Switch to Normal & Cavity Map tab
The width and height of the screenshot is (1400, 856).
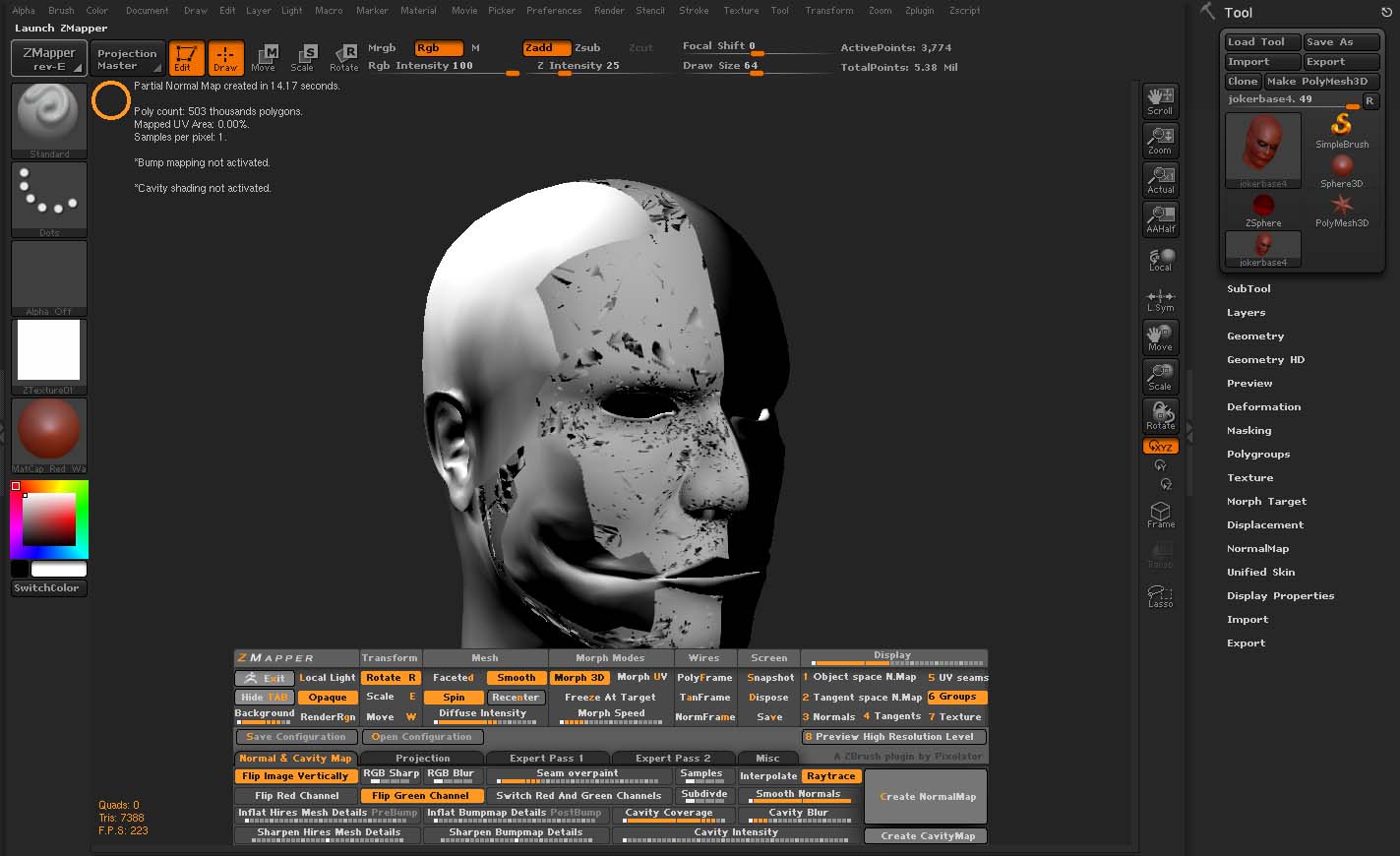[x=295, y=759]
